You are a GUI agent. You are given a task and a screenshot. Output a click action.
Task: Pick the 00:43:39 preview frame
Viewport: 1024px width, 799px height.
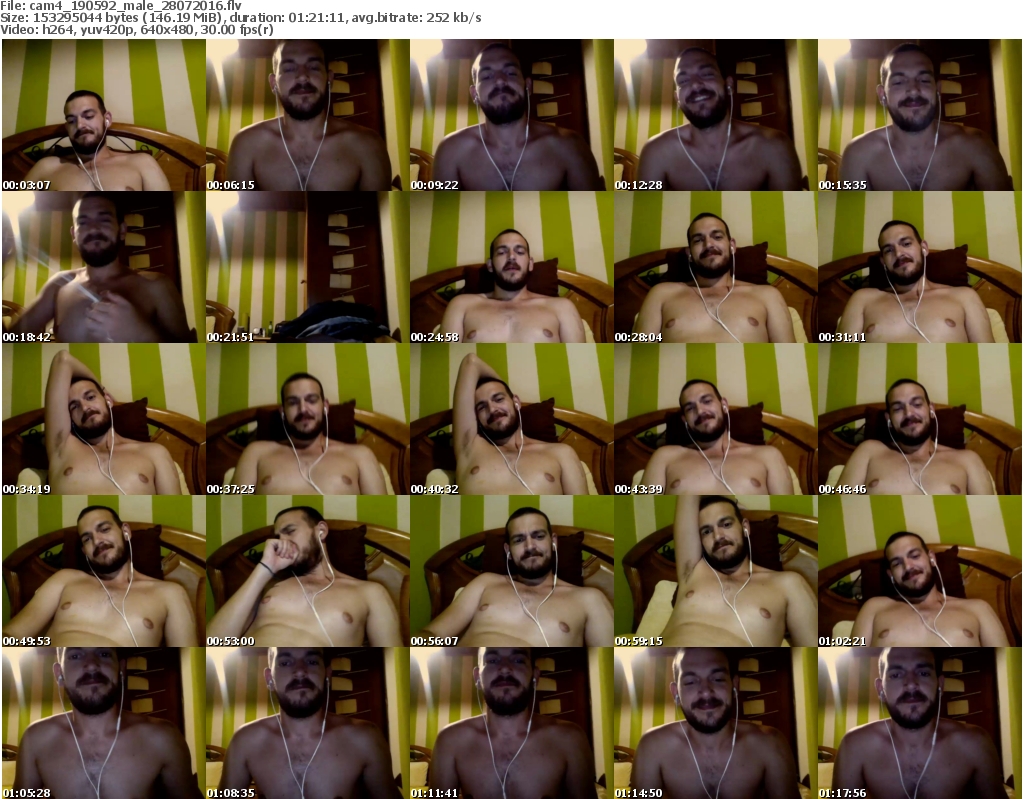point(715,419)
